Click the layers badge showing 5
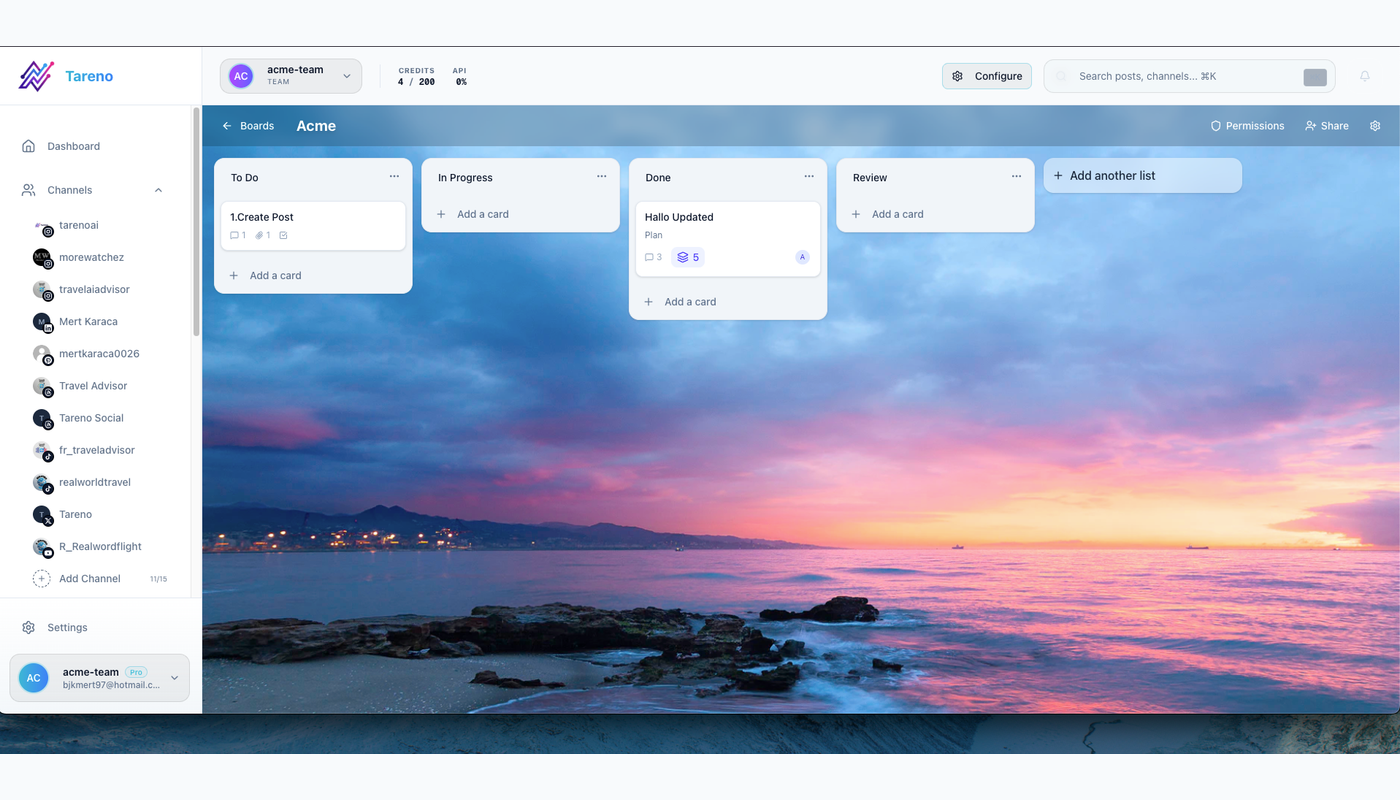Image resolution: width=1400 pixels, height=800 pixels. click(x=688, y=257)
